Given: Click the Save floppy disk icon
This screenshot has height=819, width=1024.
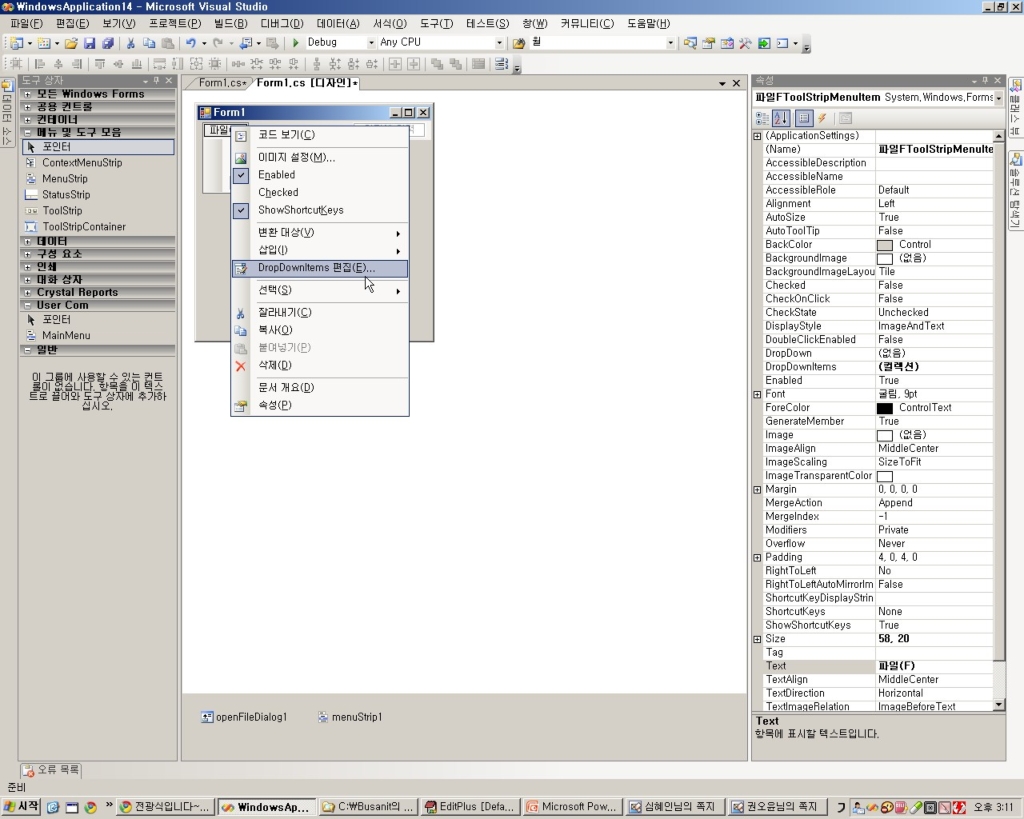Looking at the screenshot, I should coord(89,43).
